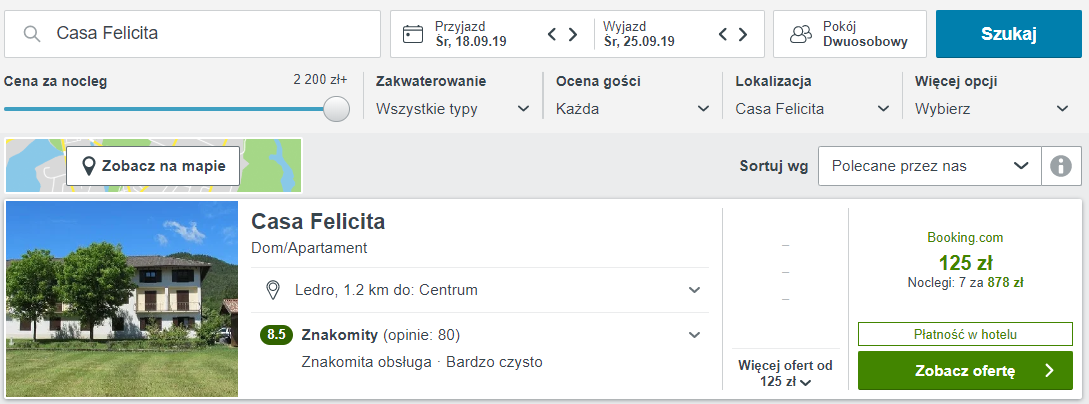Viewport: 1089px width, 404px height.
Task: Open the Ocena gości dropdown
Action: pos(633,109)
